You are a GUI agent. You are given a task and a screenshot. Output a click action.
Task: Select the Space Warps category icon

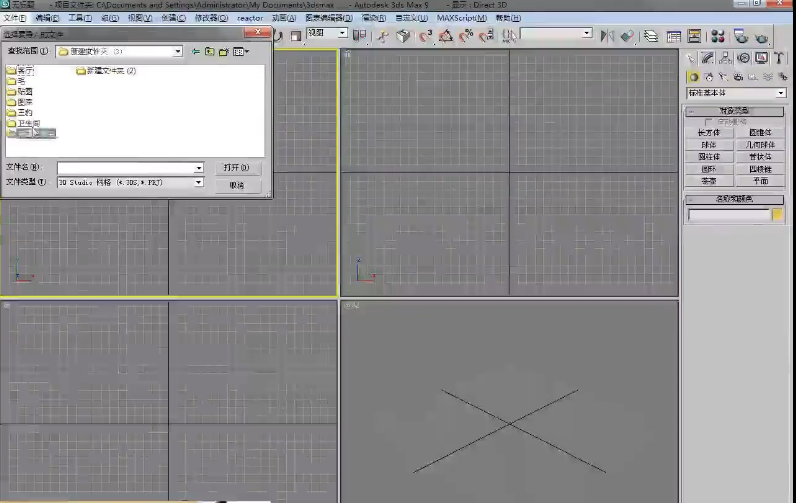click(768, 77)
